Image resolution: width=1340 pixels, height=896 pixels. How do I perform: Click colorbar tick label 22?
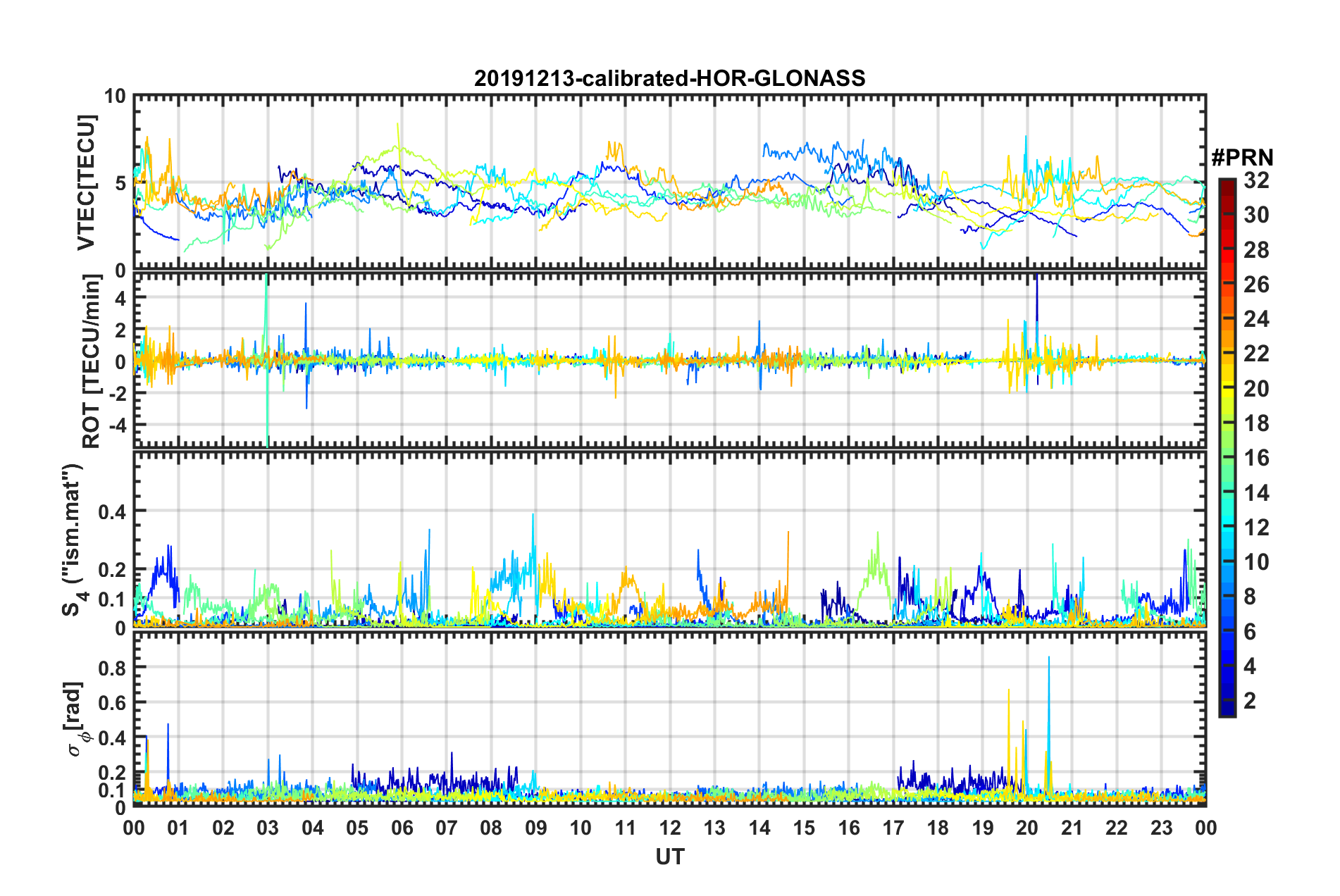[1256, 354]
